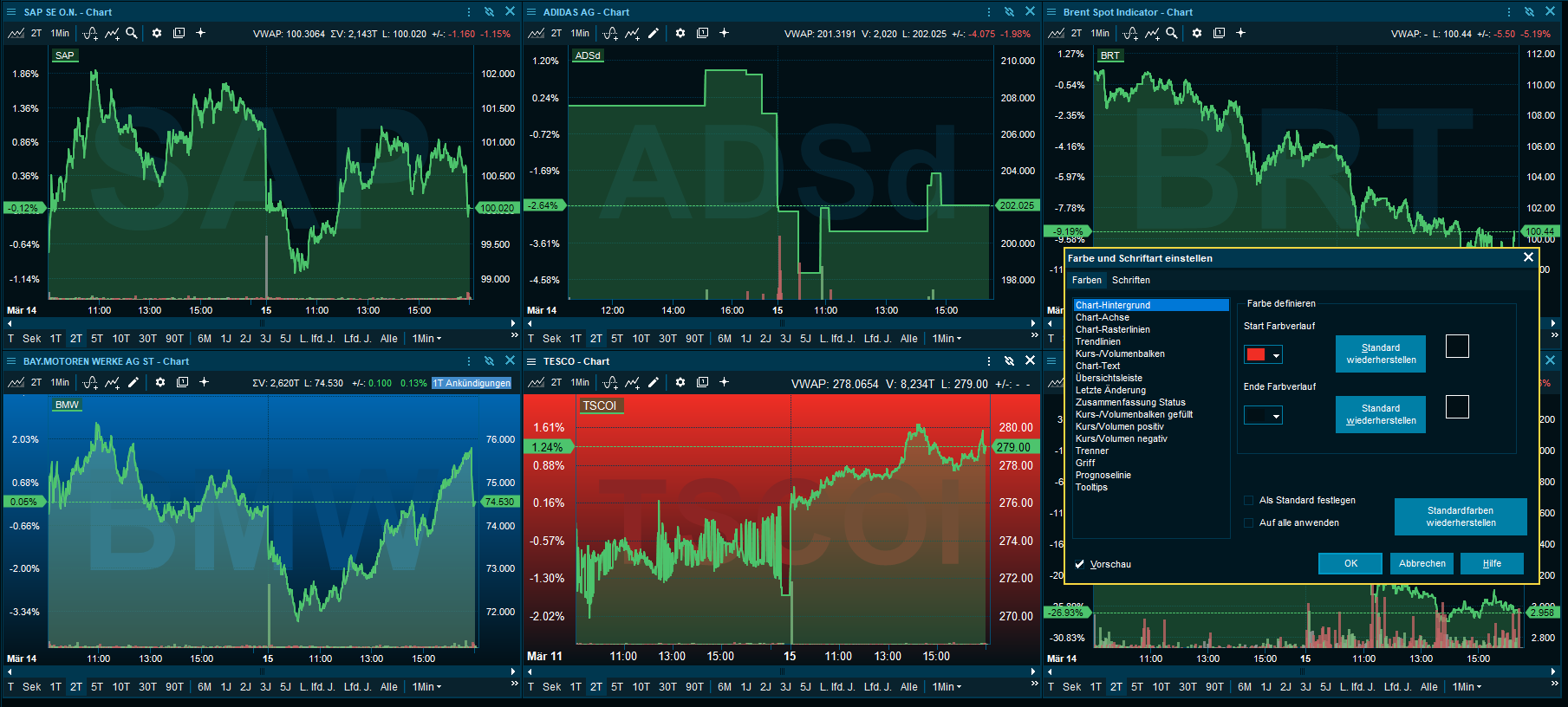Expand Ende Farbverlauf color dropdown
Image resolution: width=1568 pixels, height=707 pixels.
(x=1276, y=416)
